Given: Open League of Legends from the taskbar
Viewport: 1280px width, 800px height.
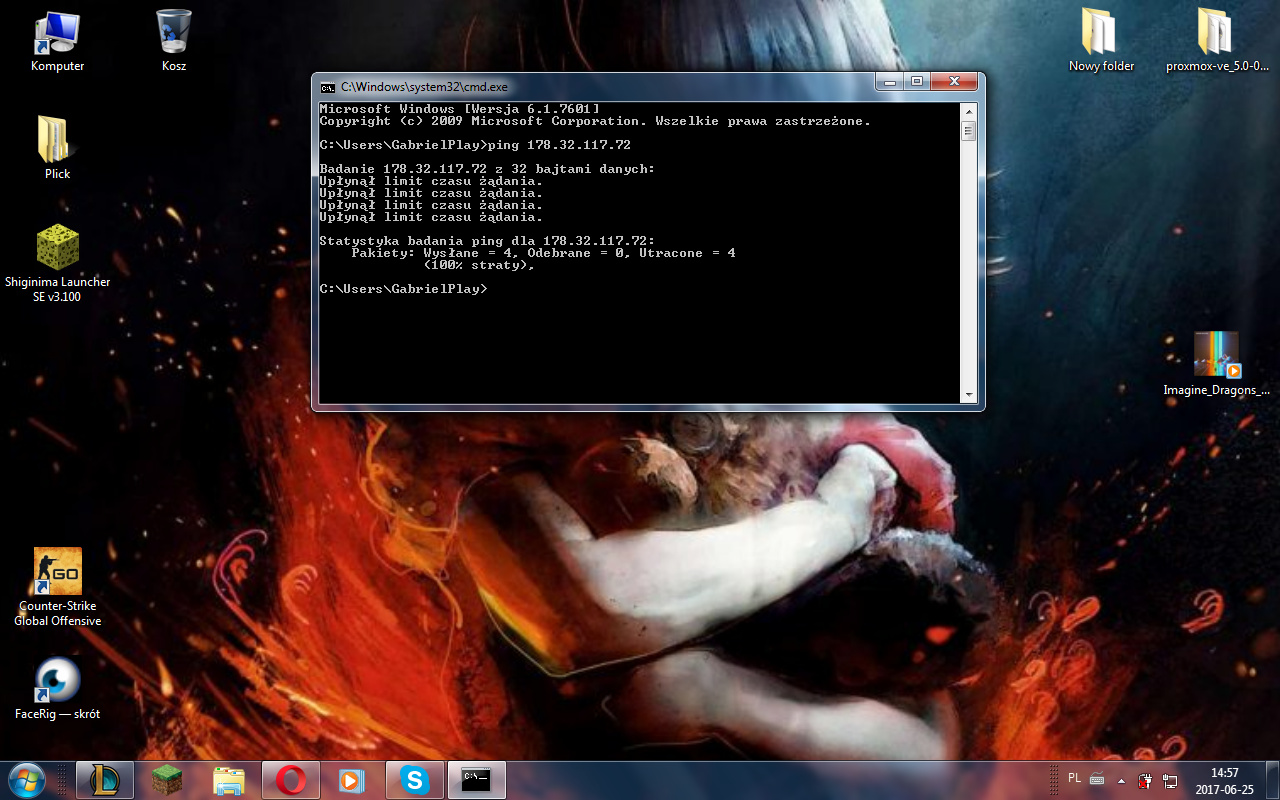Looking at the screenshot, I should [105, 779].
